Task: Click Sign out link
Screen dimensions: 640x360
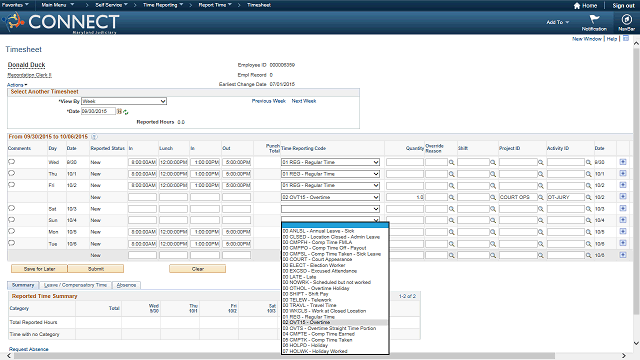Action: coord(623,6)
